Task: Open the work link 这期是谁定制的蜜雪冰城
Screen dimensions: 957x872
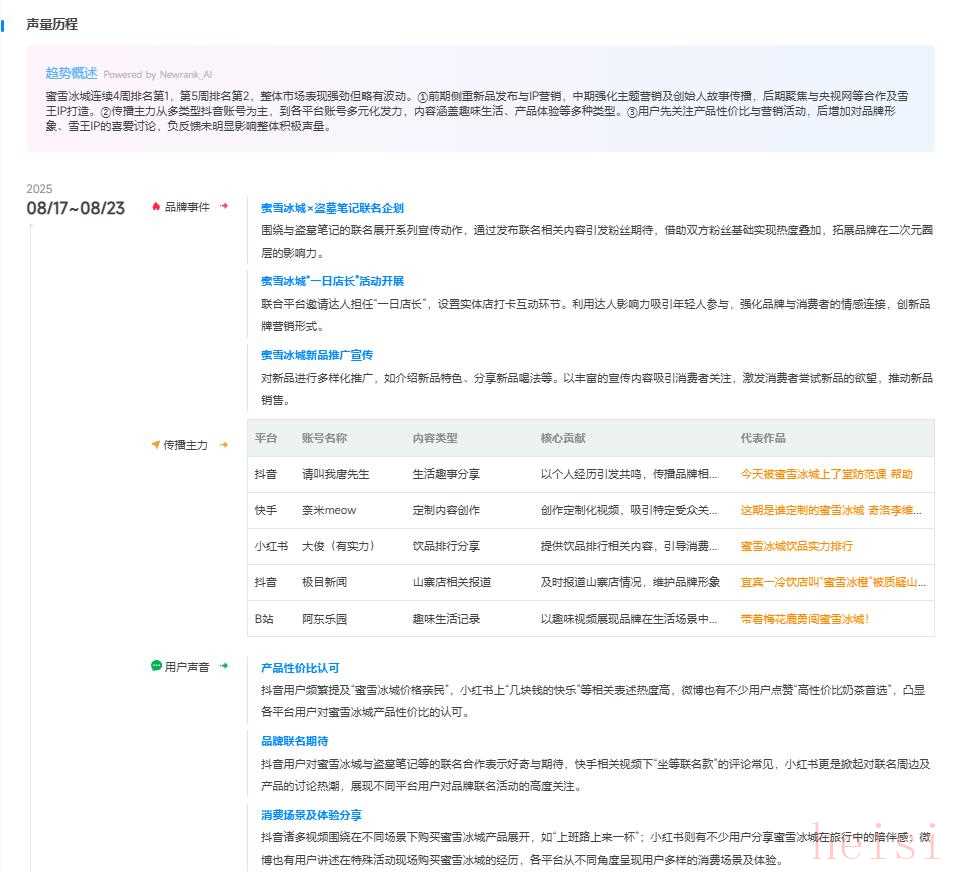Action: tap(831, 510)
